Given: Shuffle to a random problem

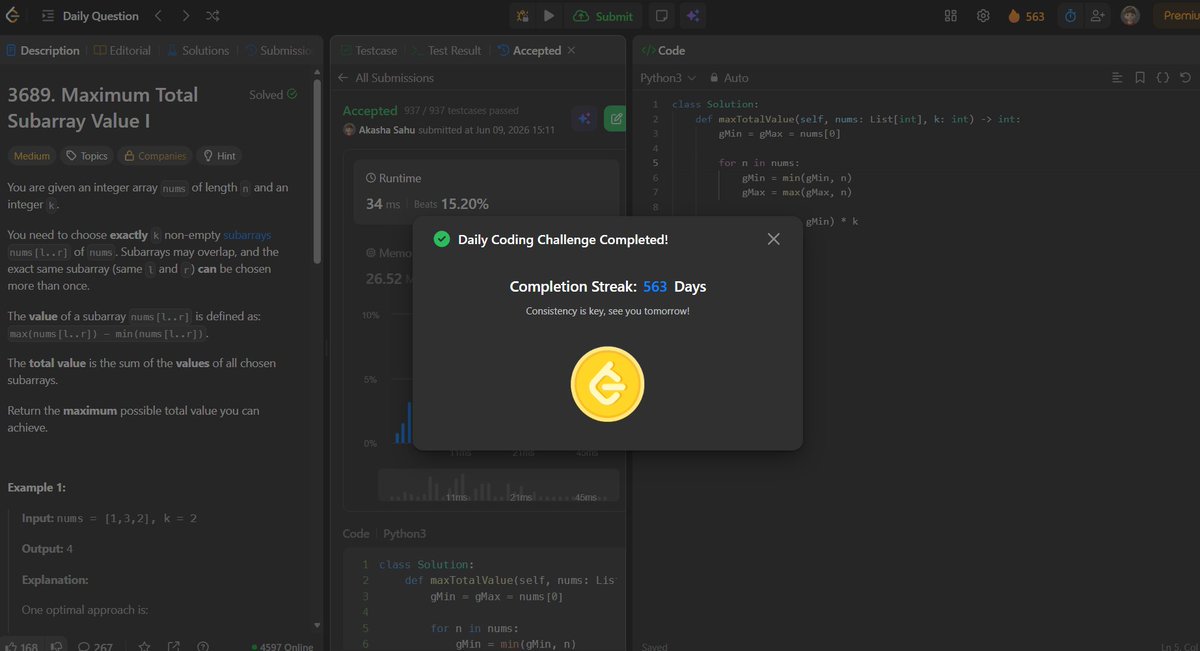Looking at the screenshot, I should [x=213, y=16].
